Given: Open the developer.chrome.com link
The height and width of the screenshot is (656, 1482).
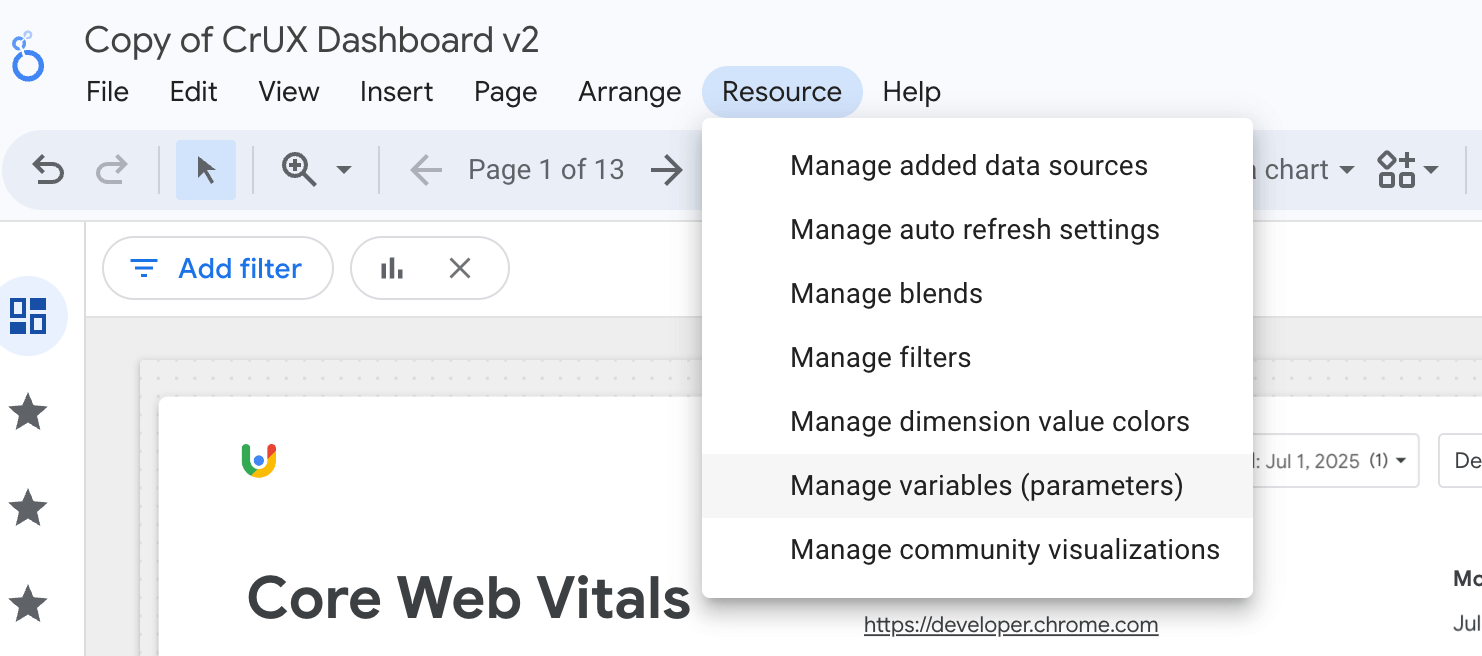Looking at the screenshot, I should 1010,625.
